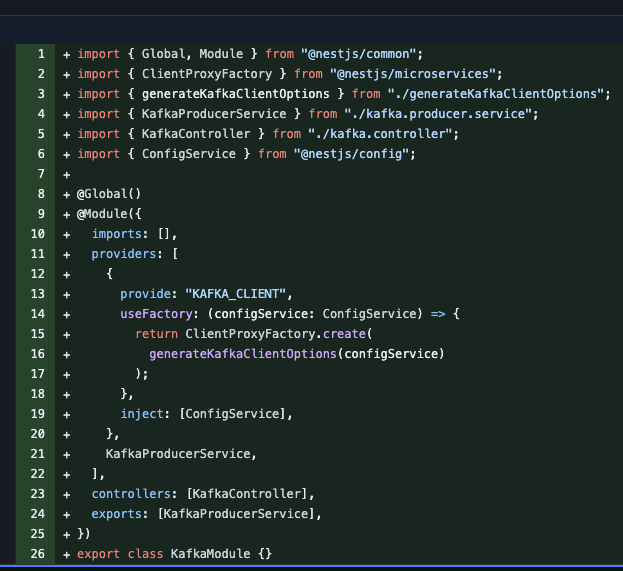Click the imports property key

coord(117,234)
